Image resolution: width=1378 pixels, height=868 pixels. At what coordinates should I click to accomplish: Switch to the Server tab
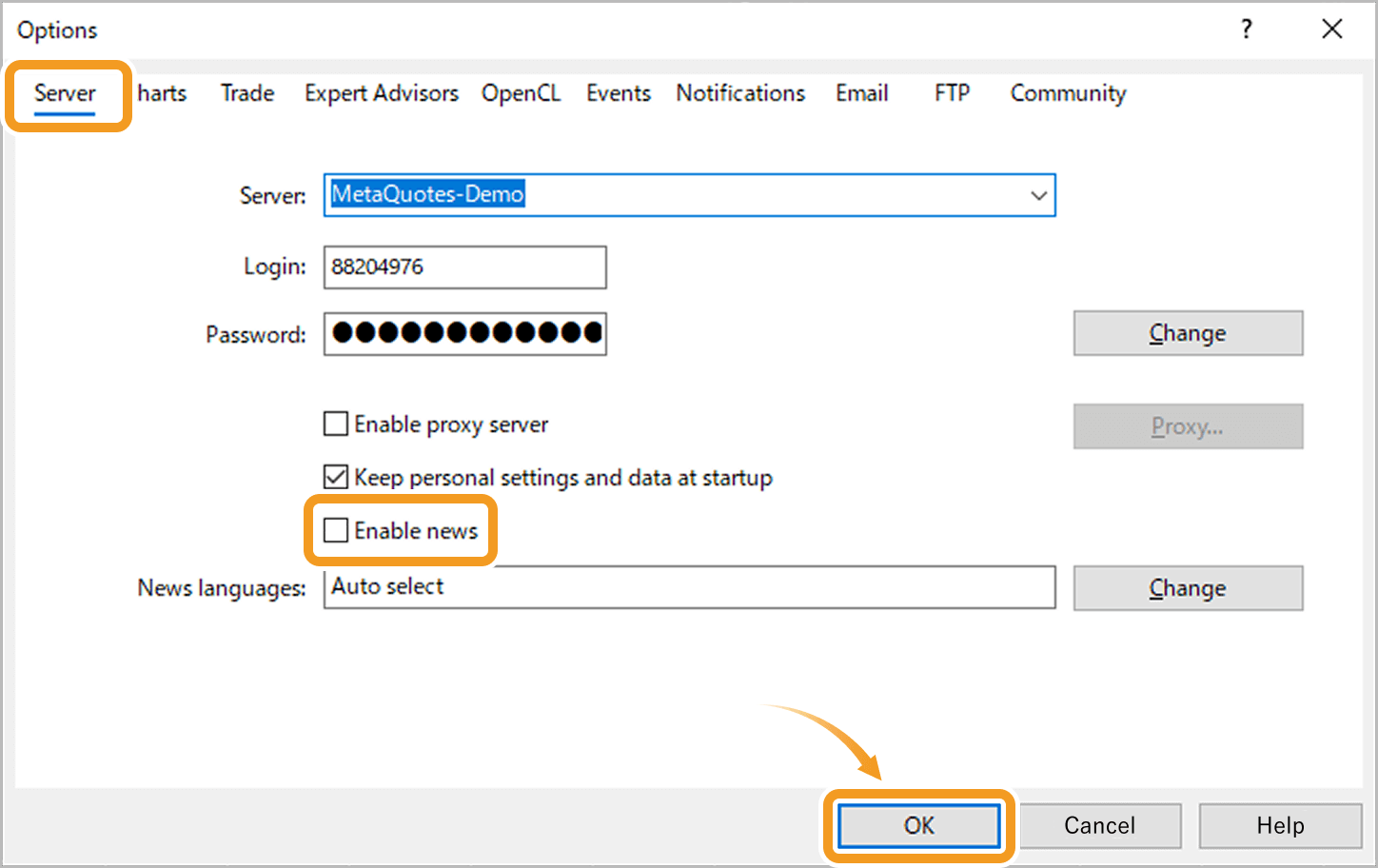click(x=65, y=93)
